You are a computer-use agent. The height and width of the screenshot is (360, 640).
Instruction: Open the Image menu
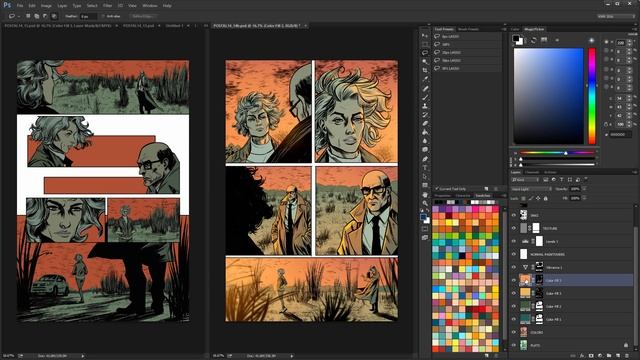46,6
